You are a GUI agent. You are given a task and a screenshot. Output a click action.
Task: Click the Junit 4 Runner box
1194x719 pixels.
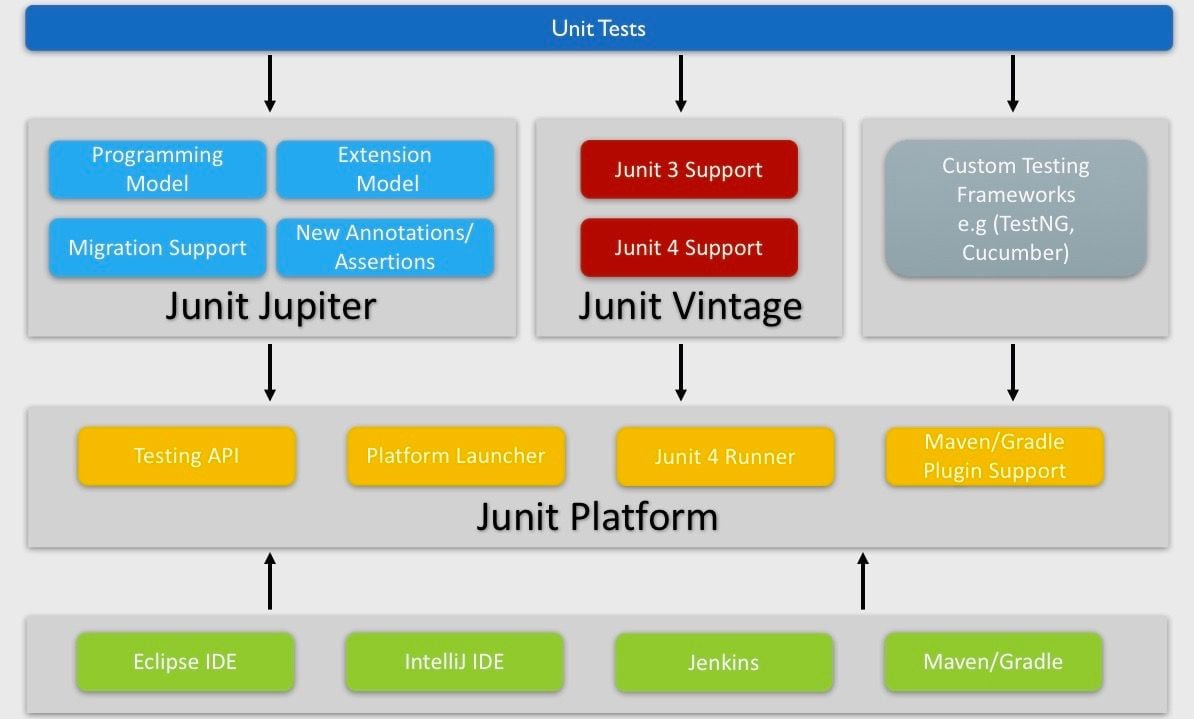pos(726,456)
